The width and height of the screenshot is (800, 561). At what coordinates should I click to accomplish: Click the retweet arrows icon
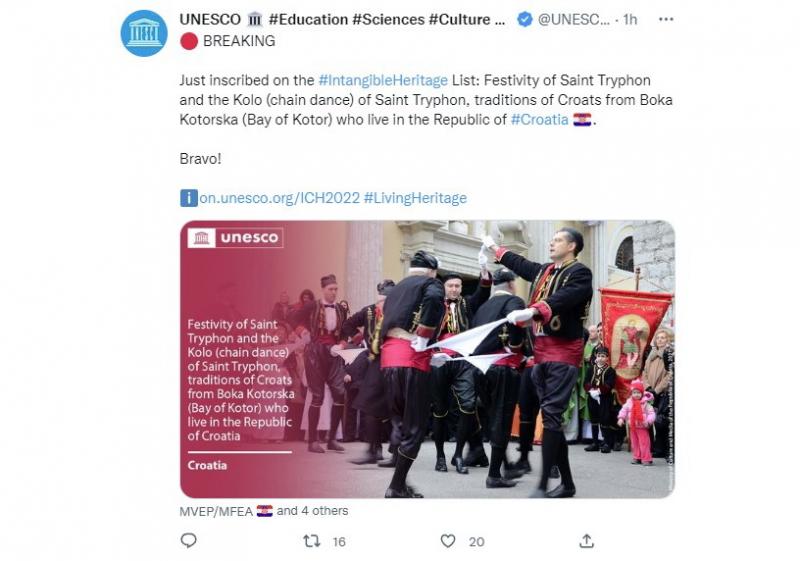(312, 541)
